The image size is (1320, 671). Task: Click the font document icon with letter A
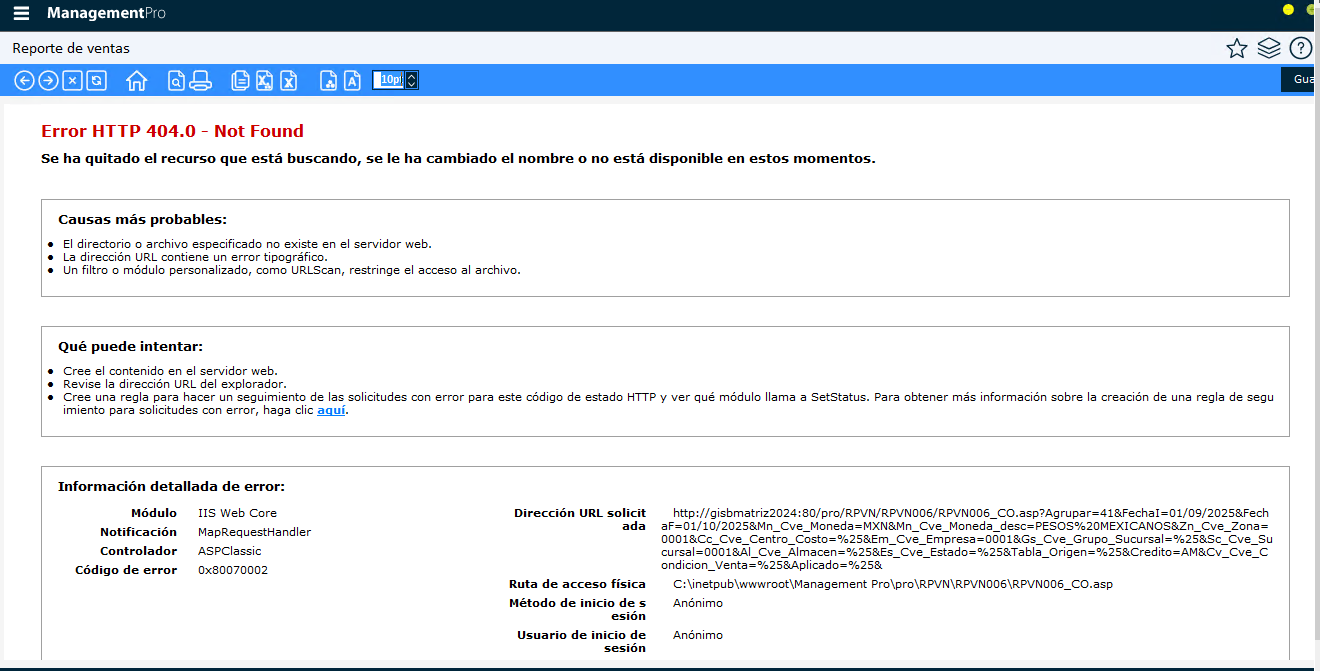352,81
